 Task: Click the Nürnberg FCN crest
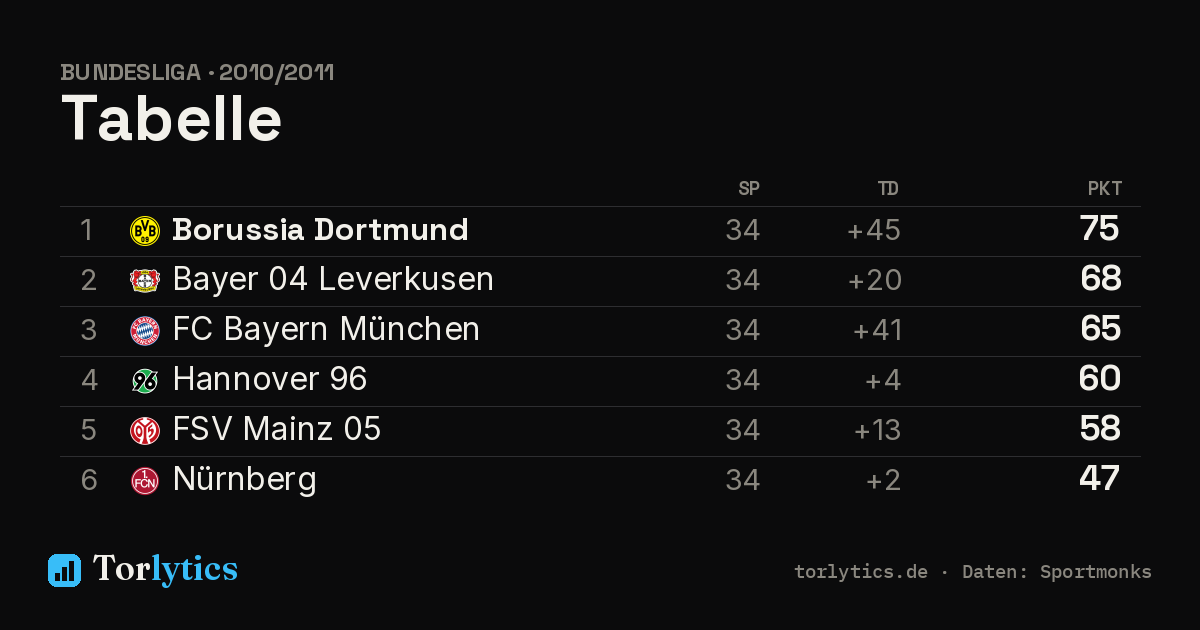tap(145, 481)
